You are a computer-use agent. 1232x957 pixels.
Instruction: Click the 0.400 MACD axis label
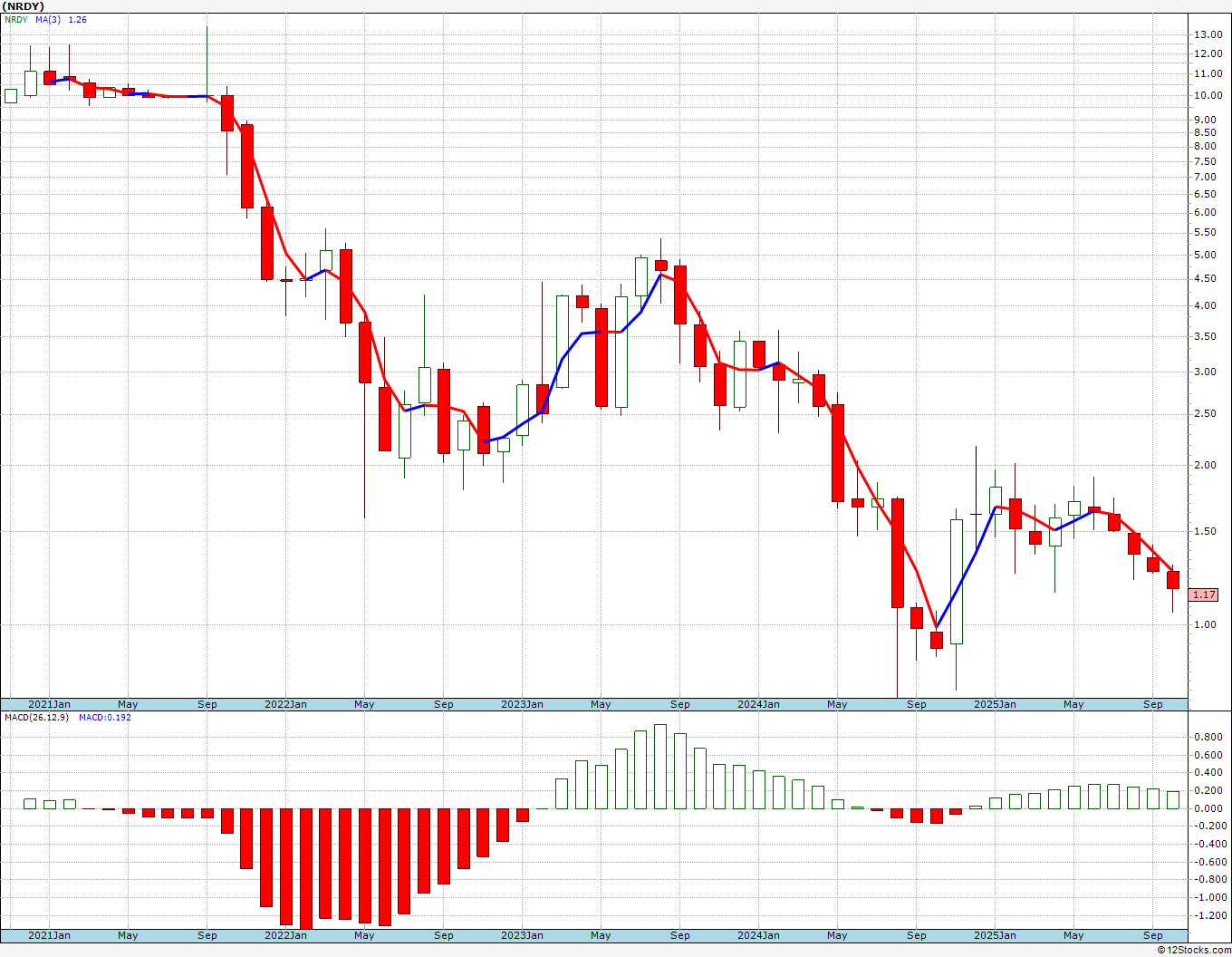[1208, 772]
